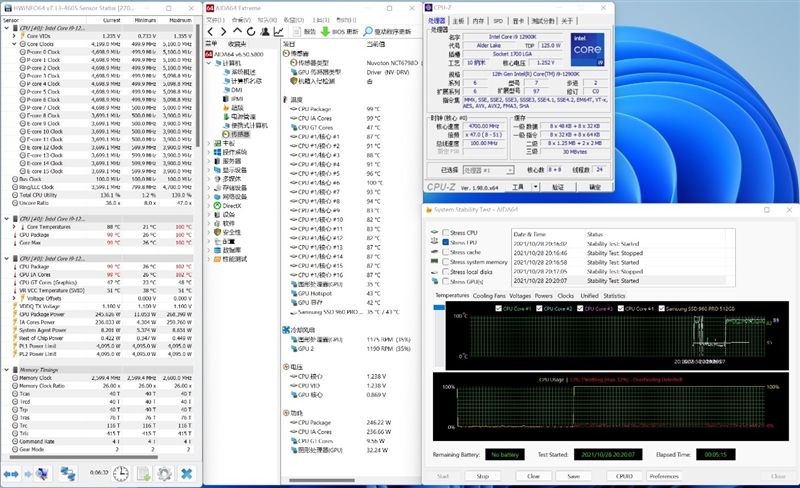The height and width of the screenshot is (488, 800).
Task: Click HWiNFO blue X close-sensors icon
Action: pos(187,474)
